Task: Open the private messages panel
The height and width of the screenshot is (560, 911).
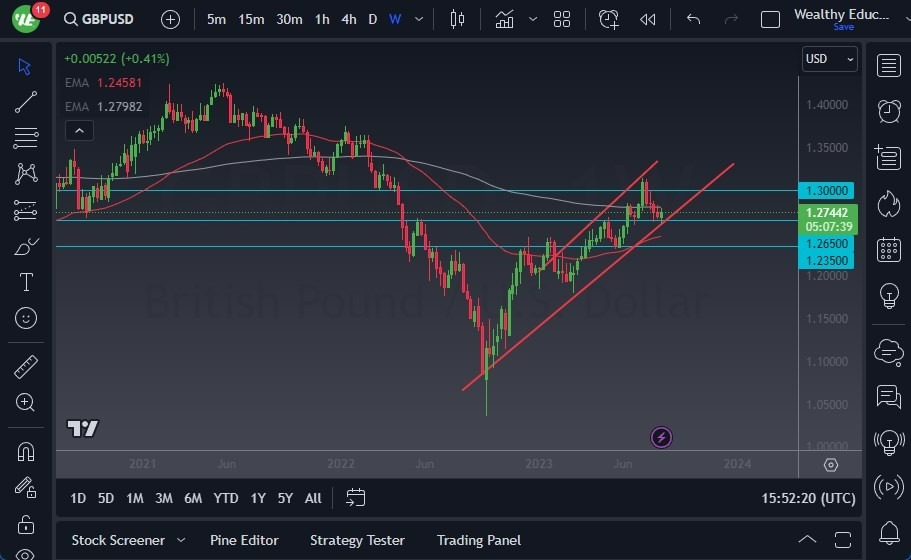Action: [889, 397]
